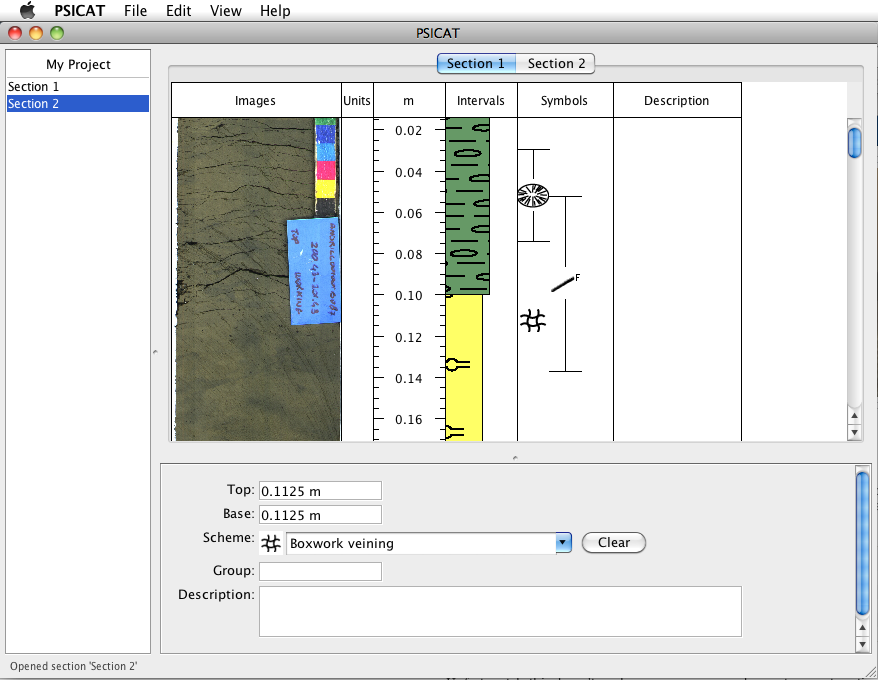Click the properties panel scrollbar down arrow
The width and height of the screenshot is (878, 680).
click(863, 644)
